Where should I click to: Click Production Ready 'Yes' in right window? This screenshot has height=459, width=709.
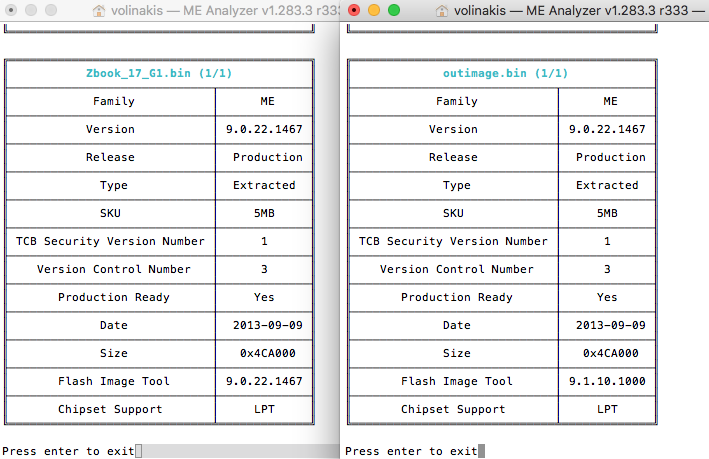click(607, 298)
